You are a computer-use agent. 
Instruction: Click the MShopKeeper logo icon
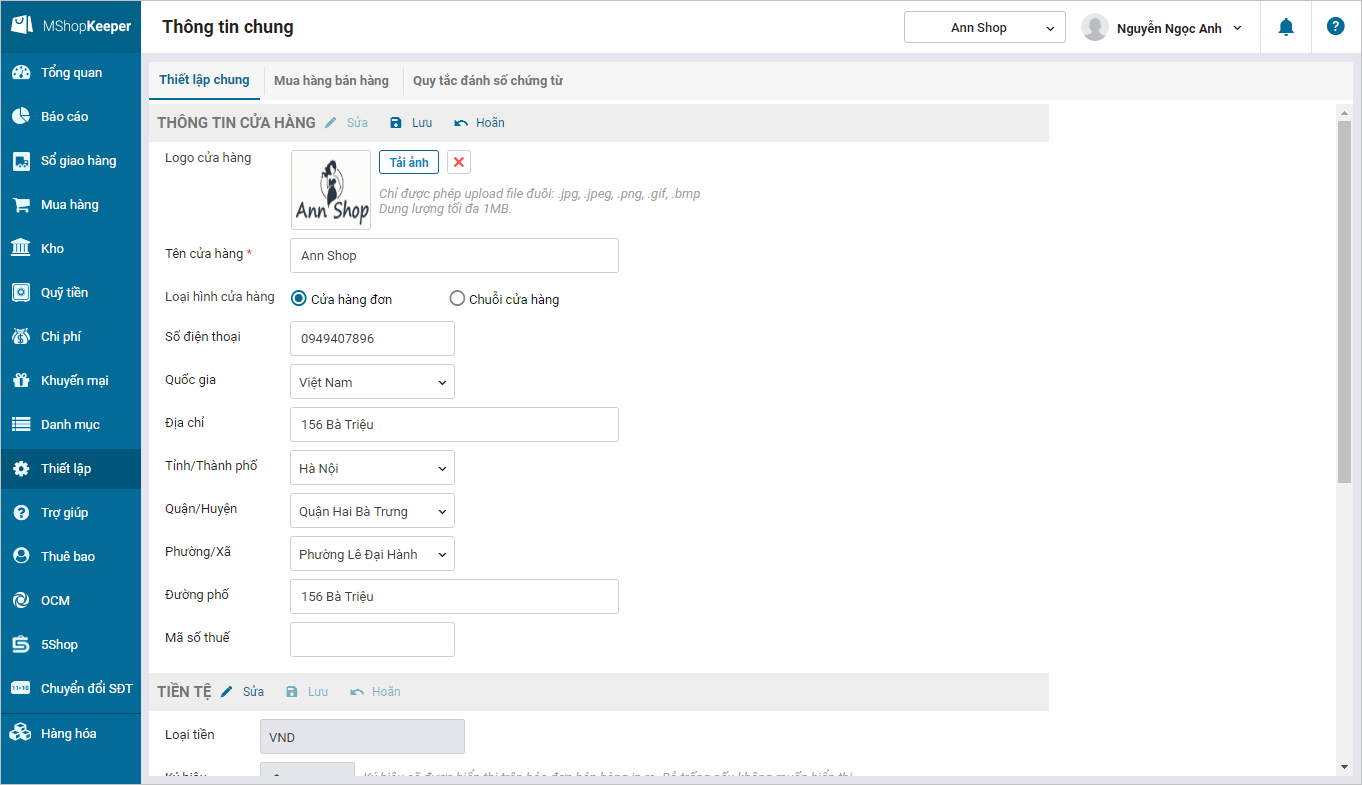tap(22, 26)
